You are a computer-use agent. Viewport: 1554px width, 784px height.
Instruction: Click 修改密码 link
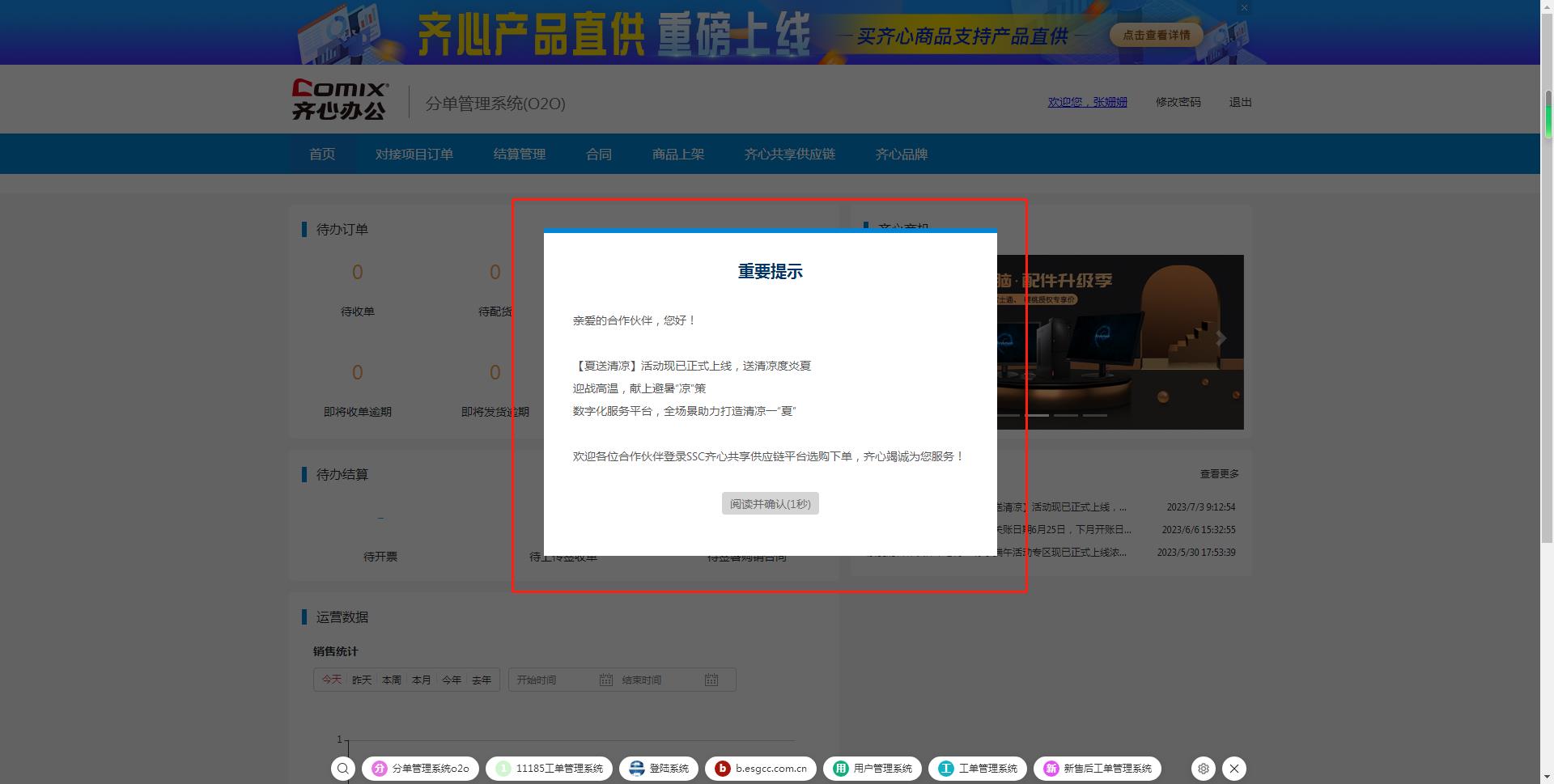(1178, 102)
